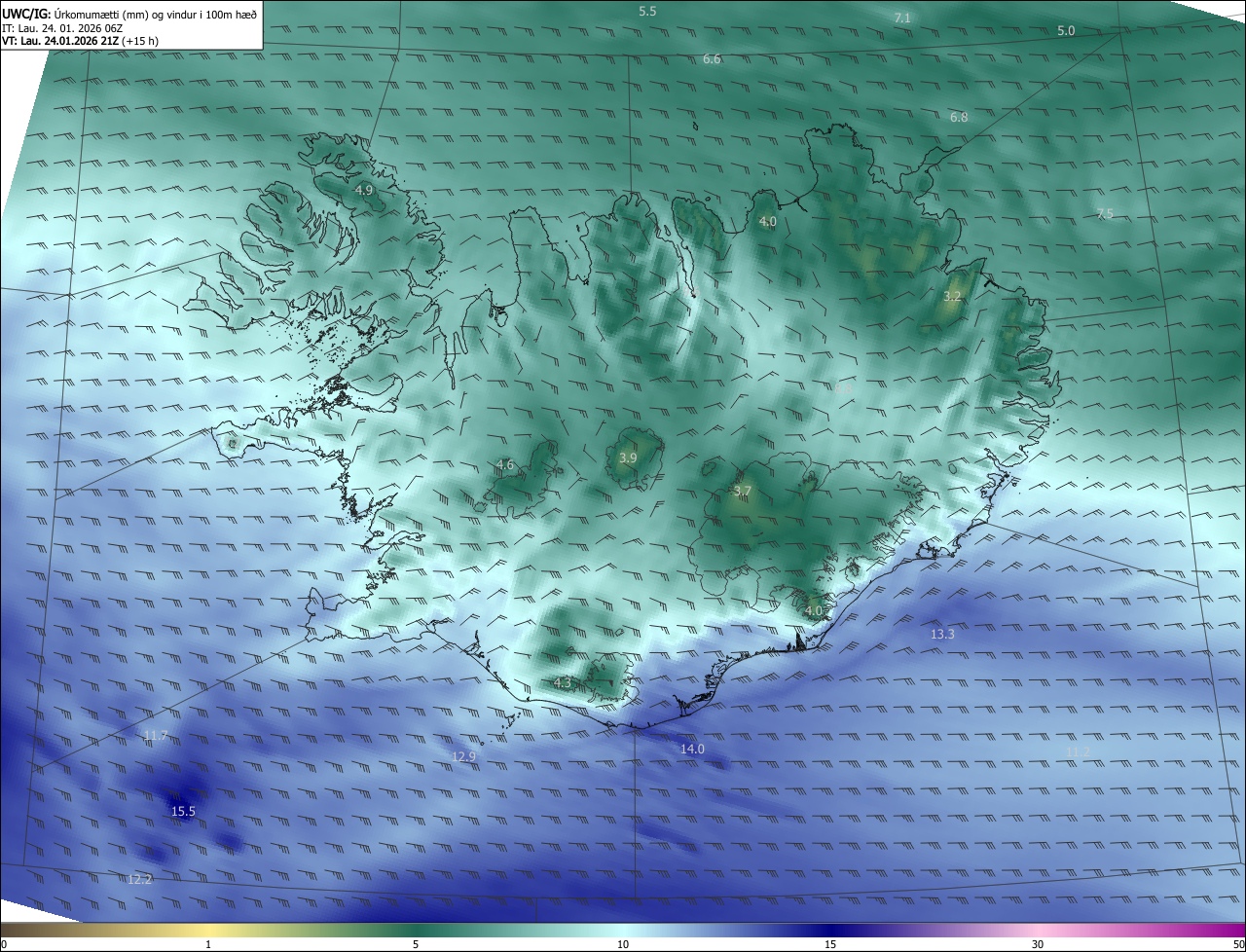
Task: Pick the pink color above the 30 tick
Action: click(x=1038, y=930)
